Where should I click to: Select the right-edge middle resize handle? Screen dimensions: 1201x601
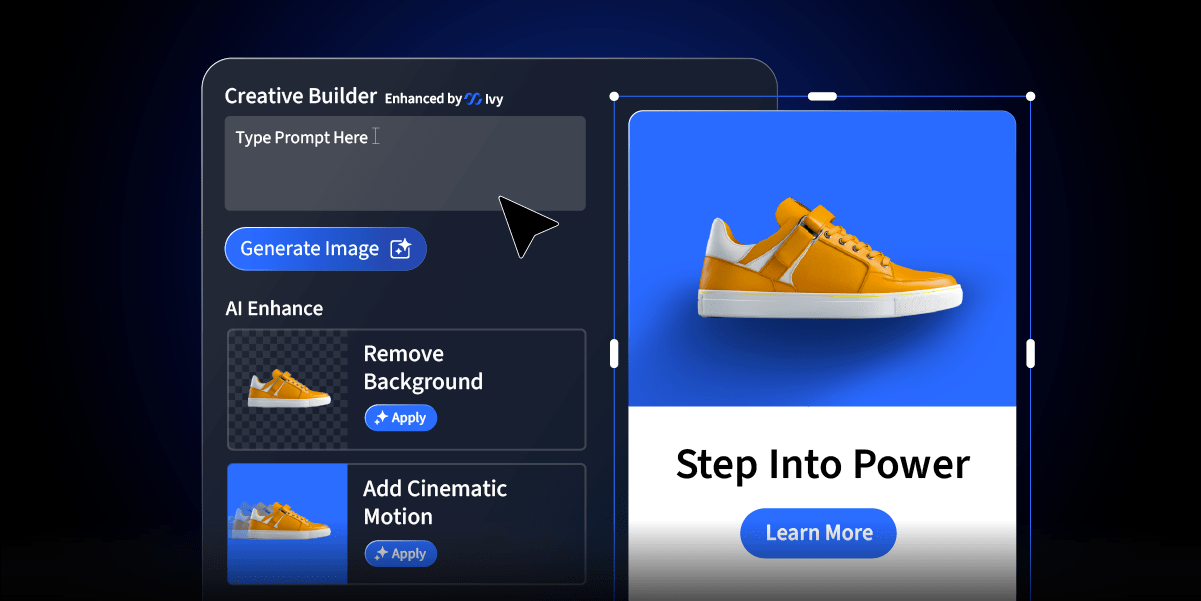coord(1030,353)
